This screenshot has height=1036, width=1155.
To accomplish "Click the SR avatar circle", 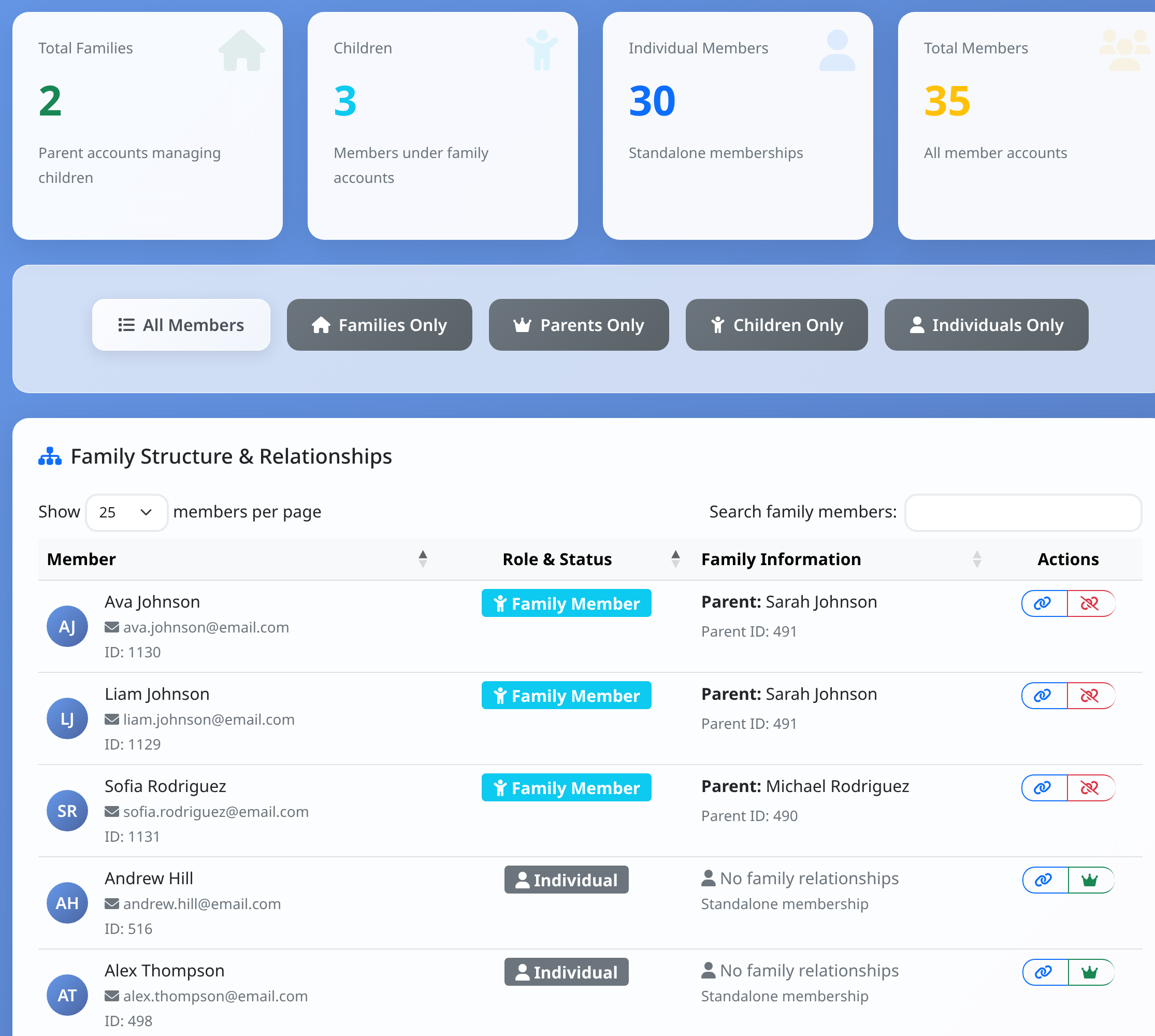I will tap(67, 811).
